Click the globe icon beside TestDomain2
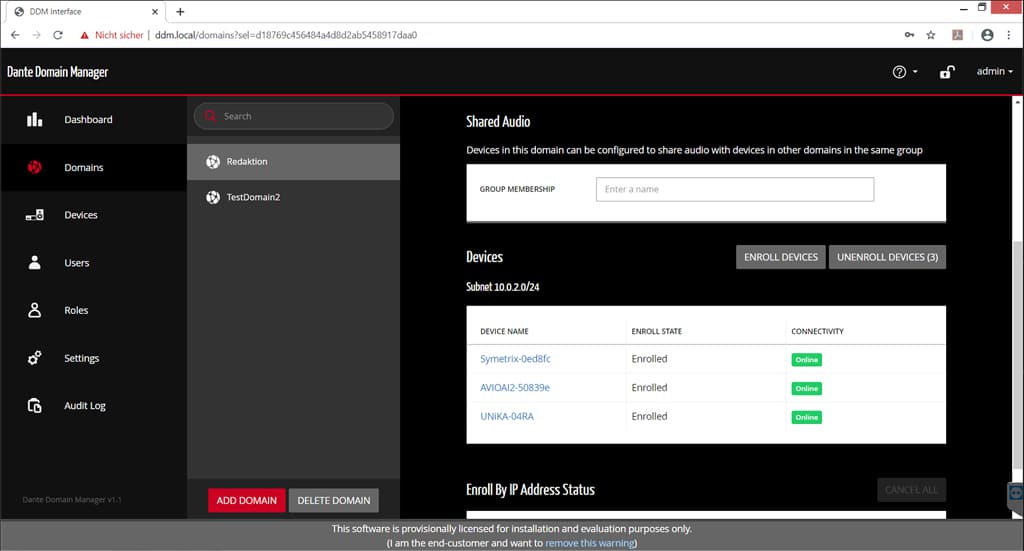This screenshot has width=1024, height=551. click(213, 197)
